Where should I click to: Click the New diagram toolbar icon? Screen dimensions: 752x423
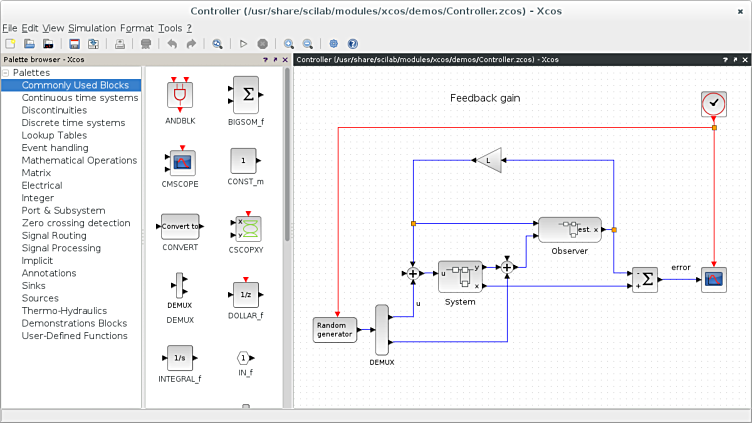pyautogui.click(x=10, y=44)
